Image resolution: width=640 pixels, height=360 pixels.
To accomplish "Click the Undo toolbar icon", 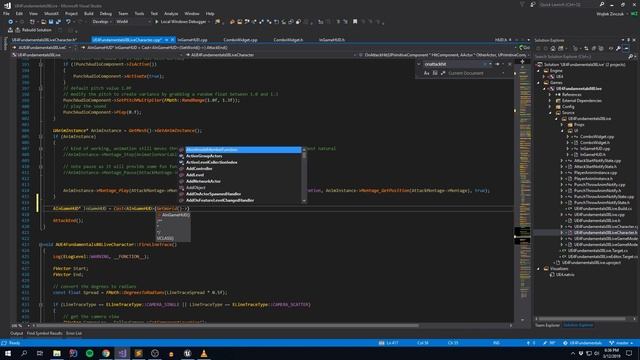I will point(68,22).
